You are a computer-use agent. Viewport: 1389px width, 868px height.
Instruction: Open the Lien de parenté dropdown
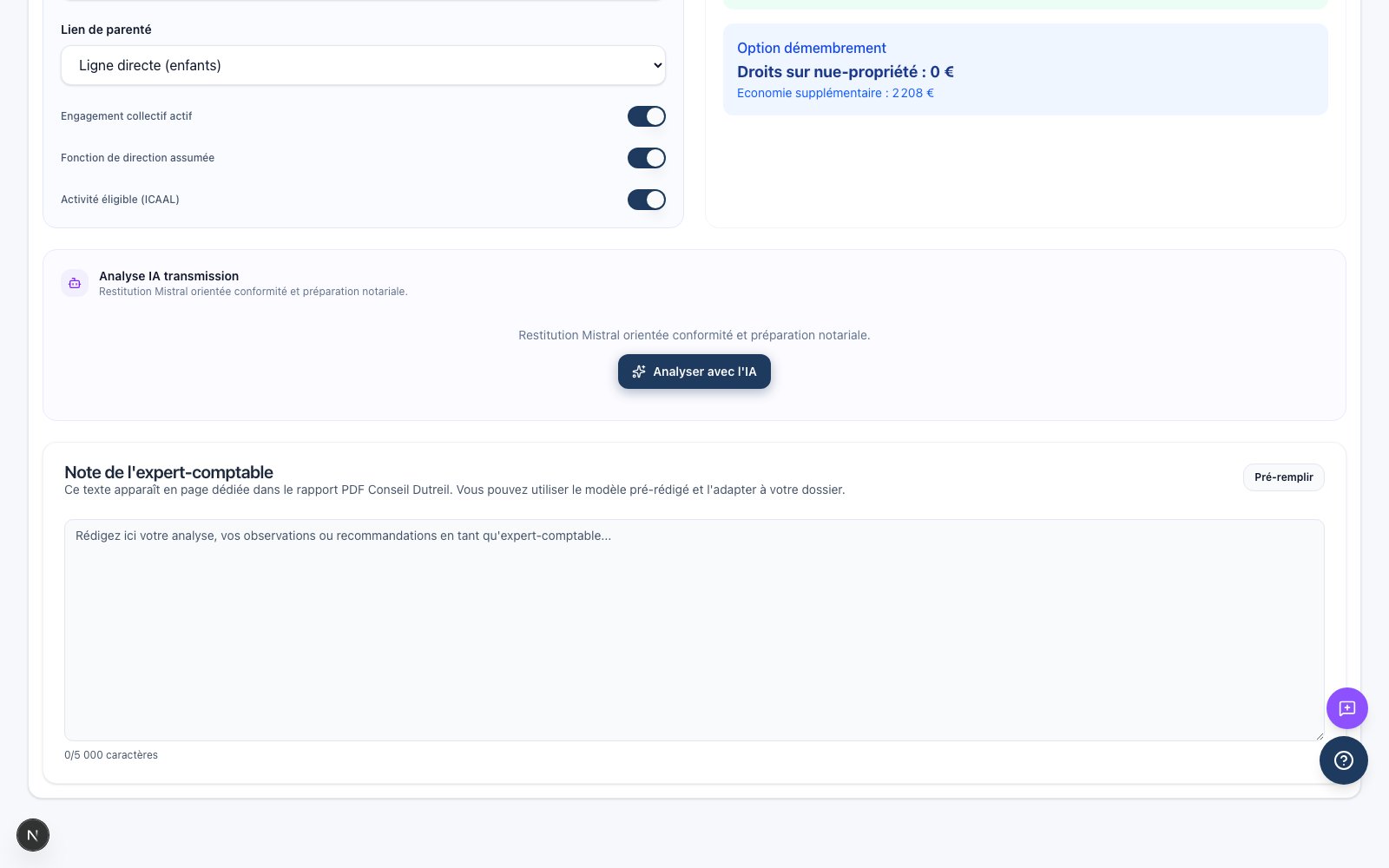pos(363,65)
